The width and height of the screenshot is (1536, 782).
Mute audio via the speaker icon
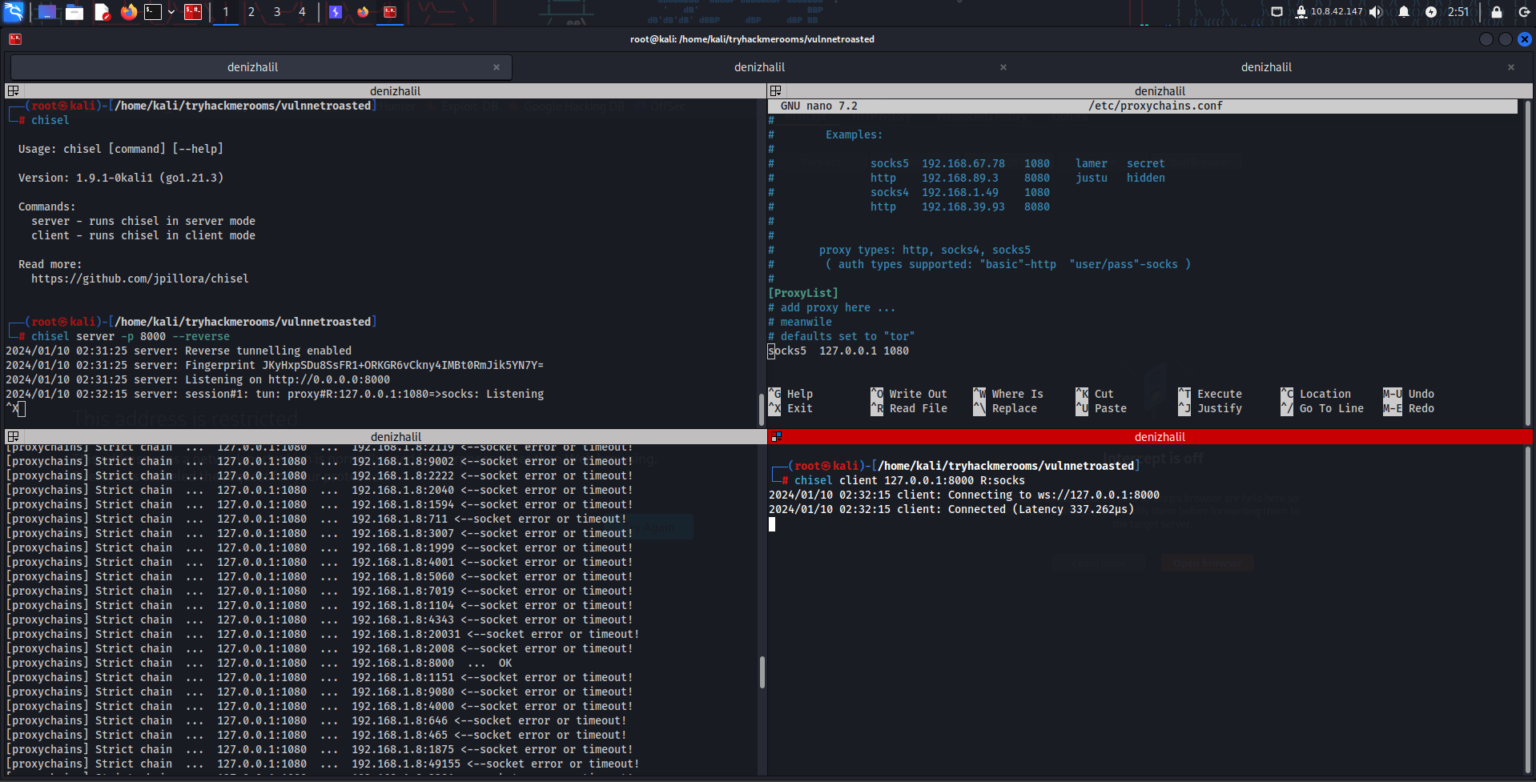(x=1375, y=11)
